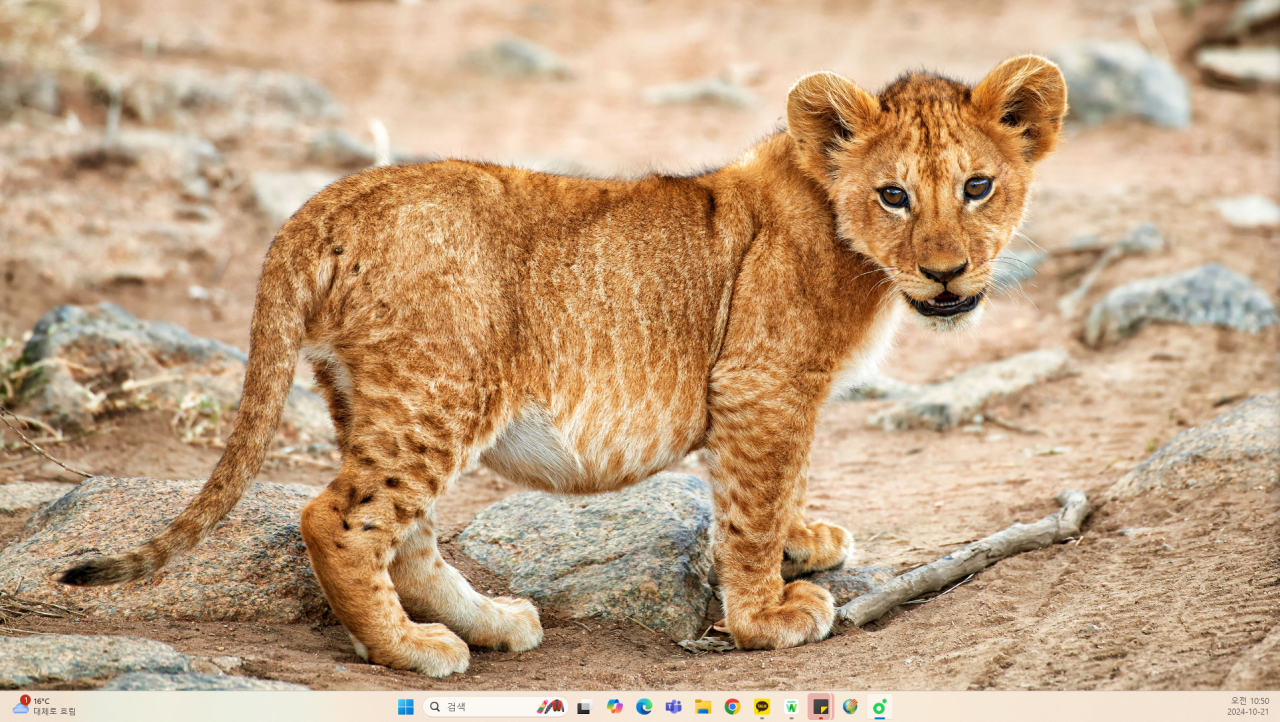Image resolution: width=1280 pixels, height=722 pixels.
Task: Launch Google Chrome from the taskbar
Action: click(732, 707)
